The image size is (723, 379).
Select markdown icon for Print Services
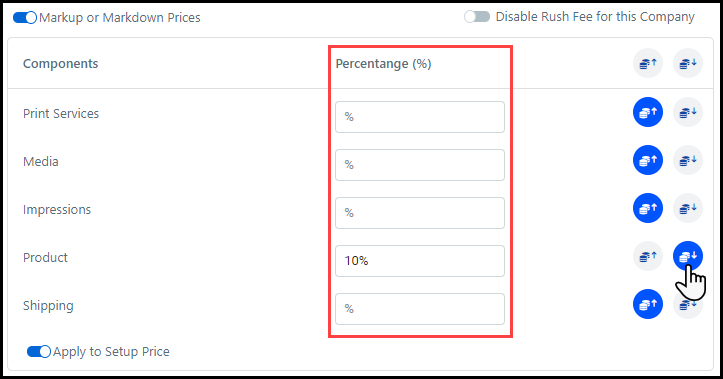pyautogui.click(x=688, y=112)
